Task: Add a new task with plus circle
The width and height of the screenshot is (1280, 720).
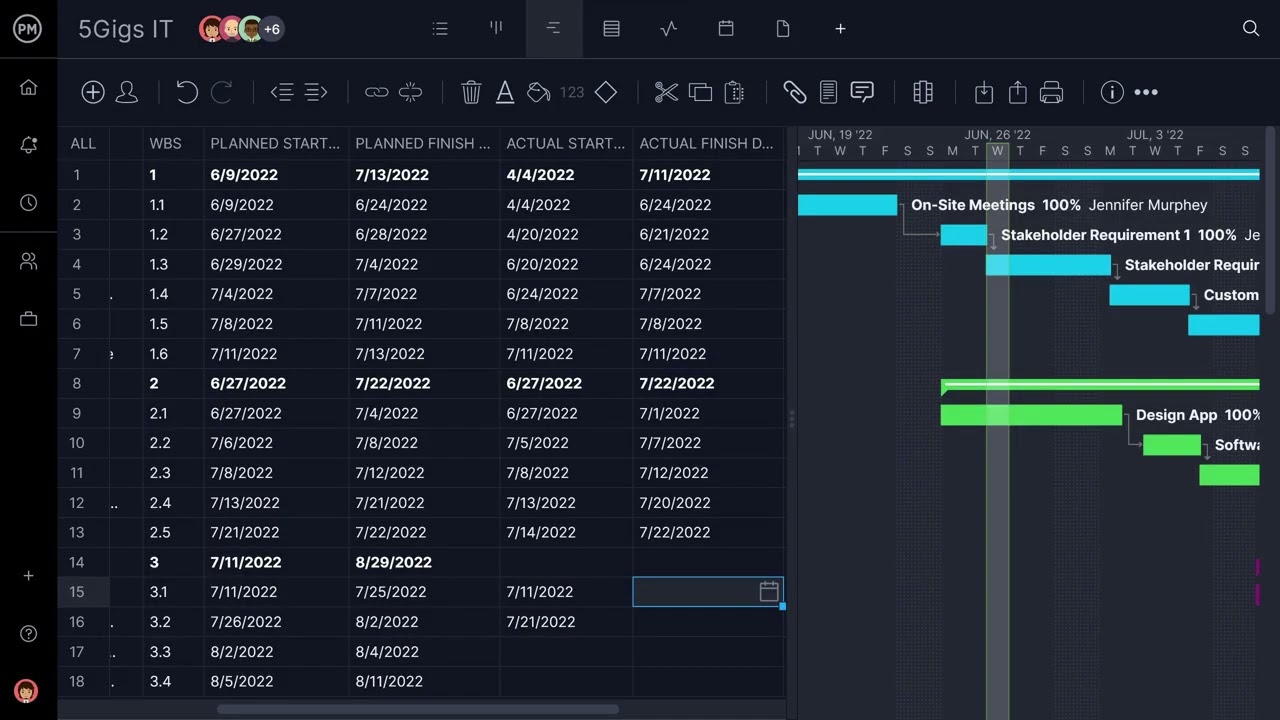Action: [93, 92]
